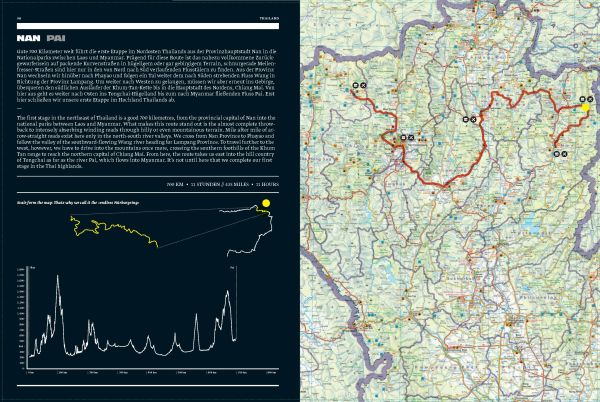Select the southeastern crossed-cutlery marker on the route
Screen dimensions: 600x402
coord(564,153)
